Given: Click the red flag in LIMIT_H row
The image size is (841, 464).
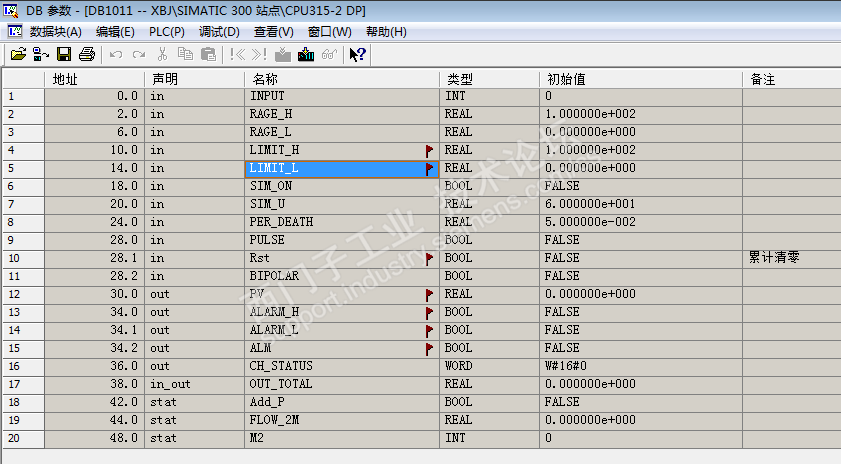Looking at the screenshot, I should tap(429, 151).
